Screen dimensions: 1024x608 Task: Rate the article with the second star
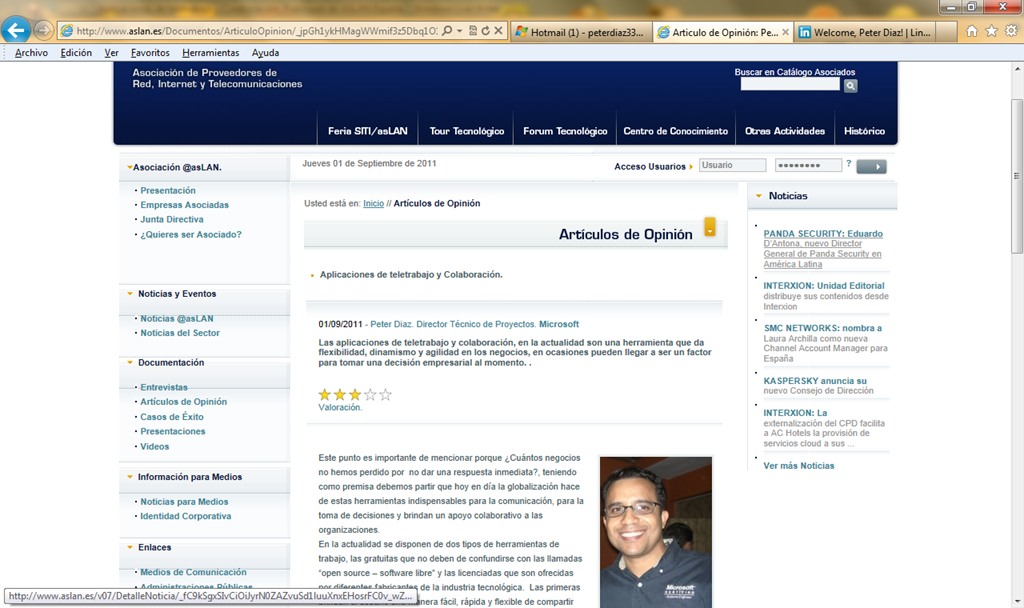(340, 394)
